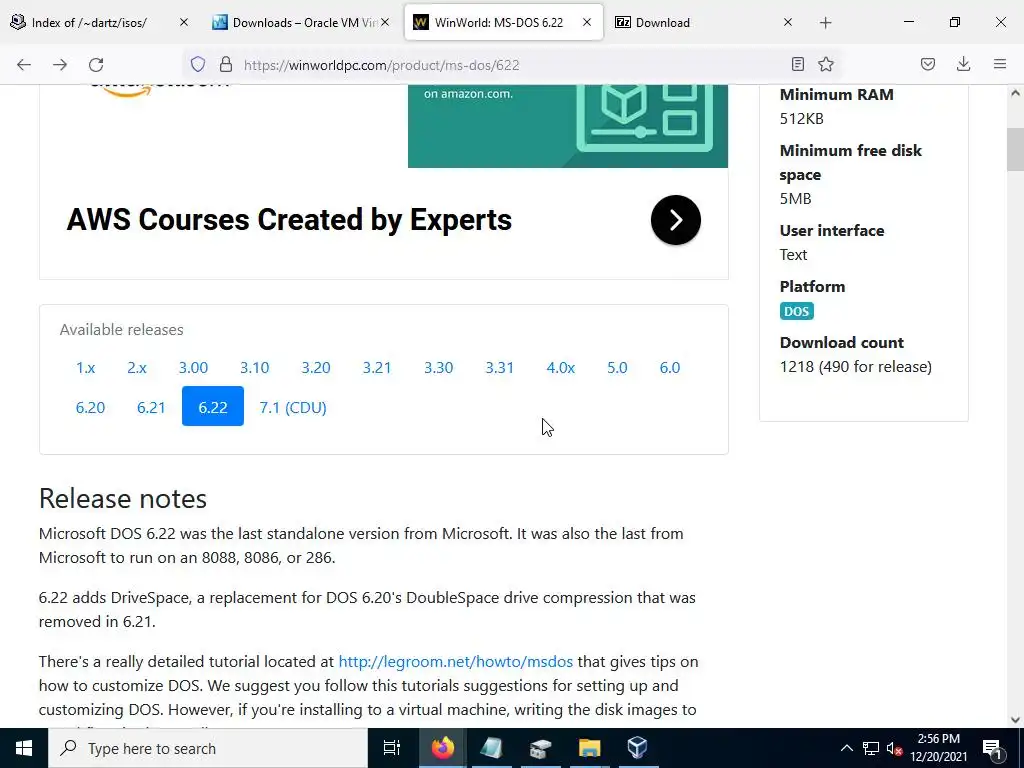Reload the current page
Image resolution: width=1024 pixels, height=768 pixels.
click(96, 65)
